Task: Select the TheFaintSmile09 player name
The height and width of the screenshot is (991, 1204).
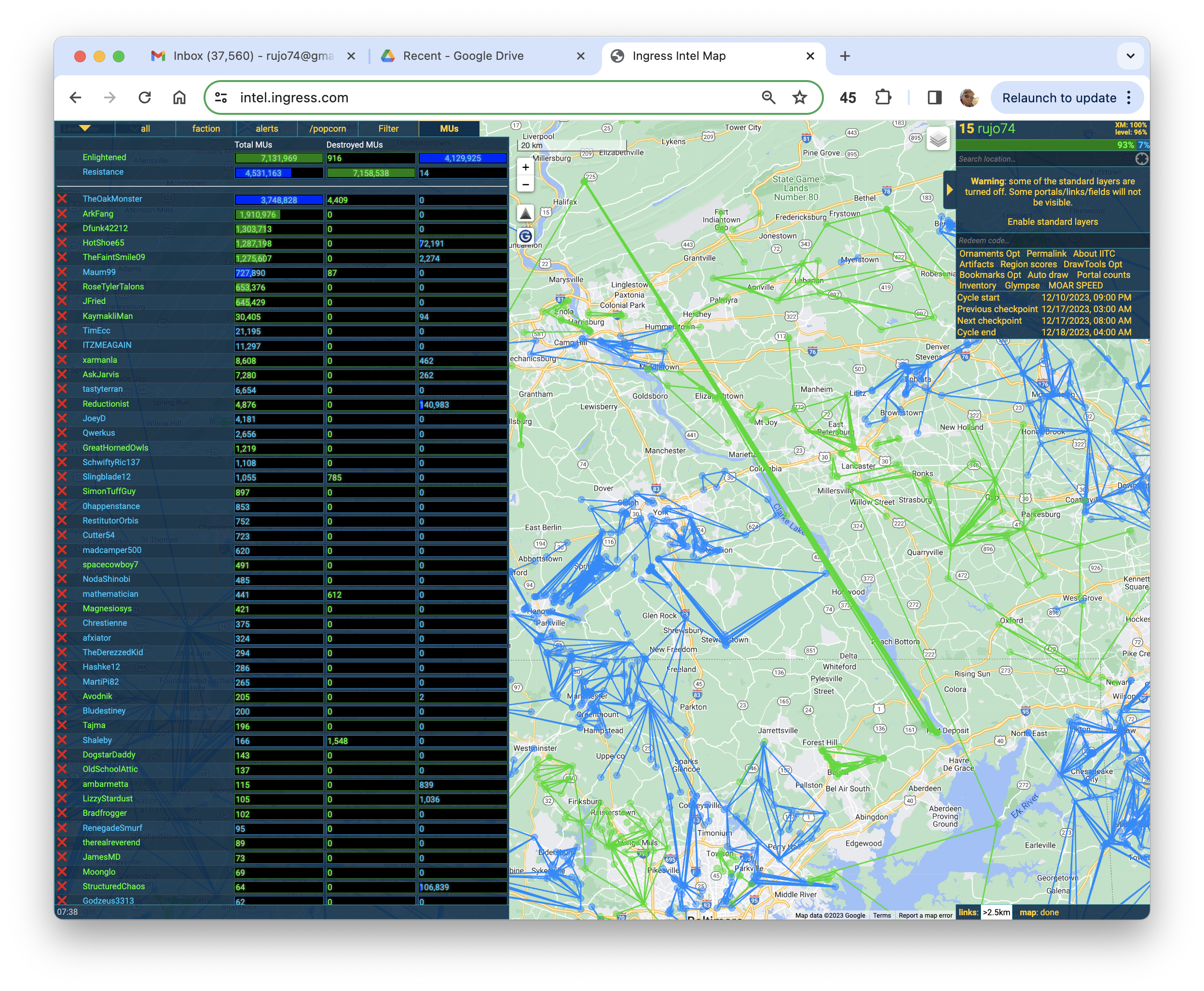Action: 113,258
